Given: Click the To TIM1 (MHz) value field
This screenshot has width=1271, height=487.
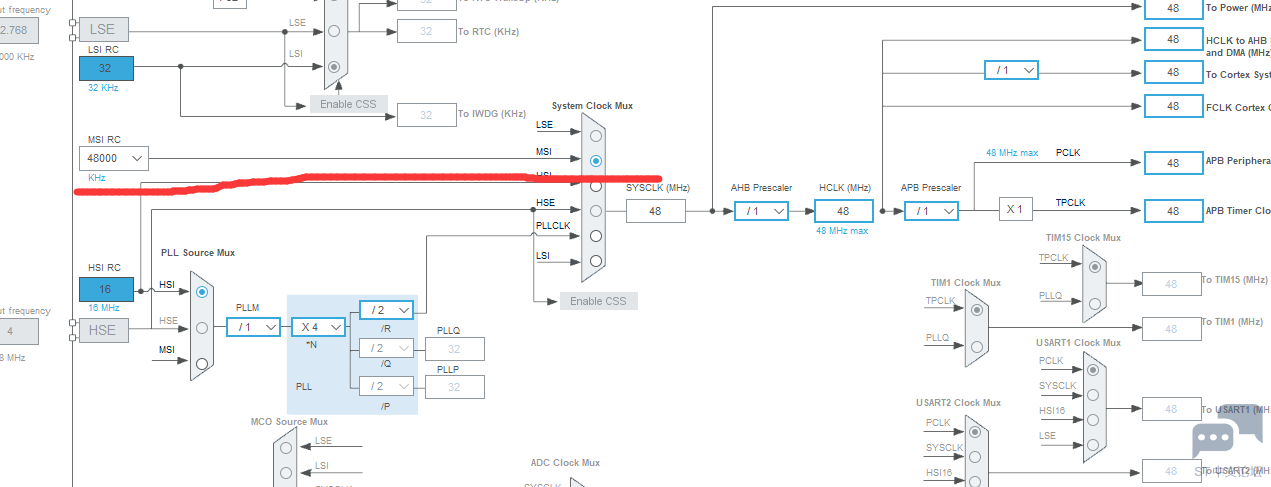Looking at the screenshot, I should click(x=1171, y=328).
